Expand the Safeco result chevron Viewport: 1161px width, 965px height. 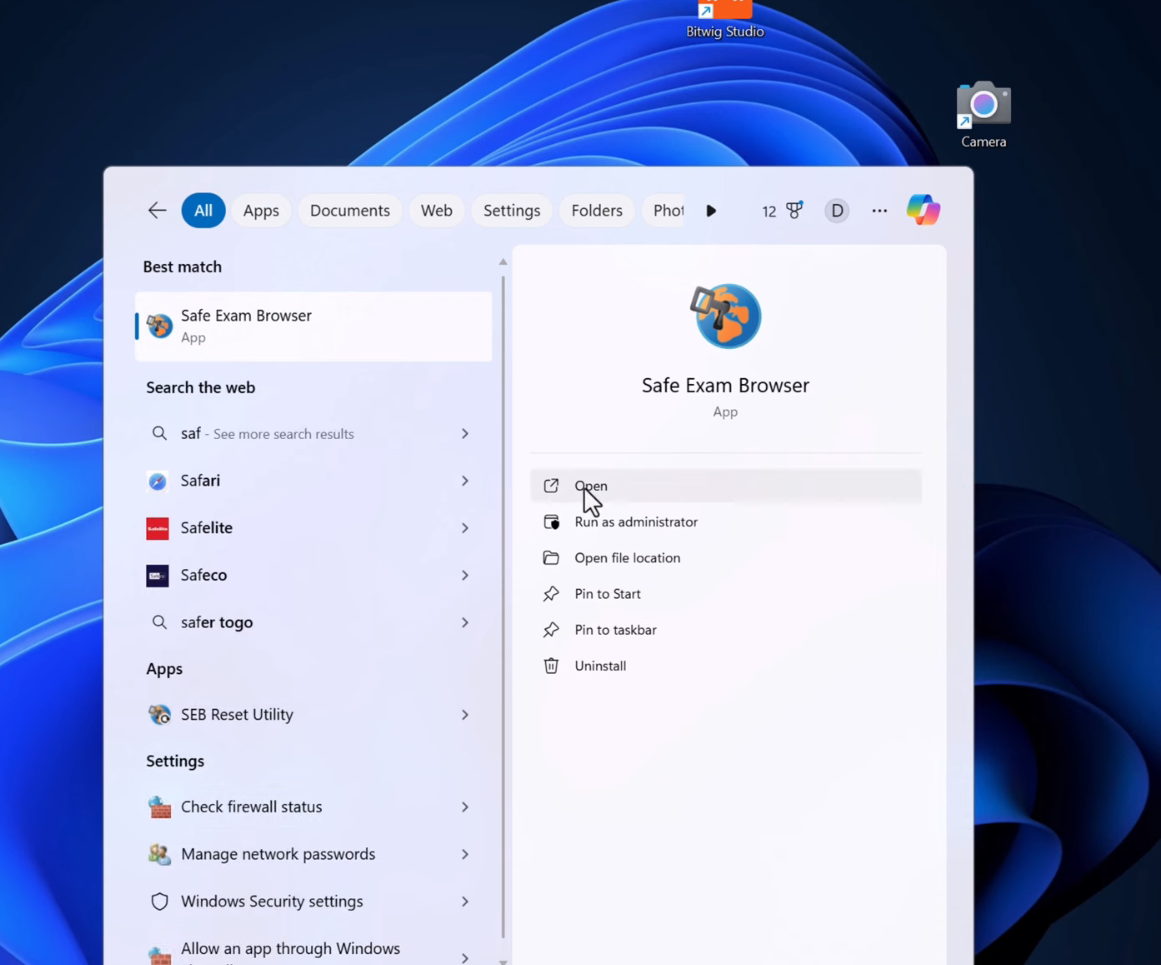pyautogui.click(x=465, y=575)
